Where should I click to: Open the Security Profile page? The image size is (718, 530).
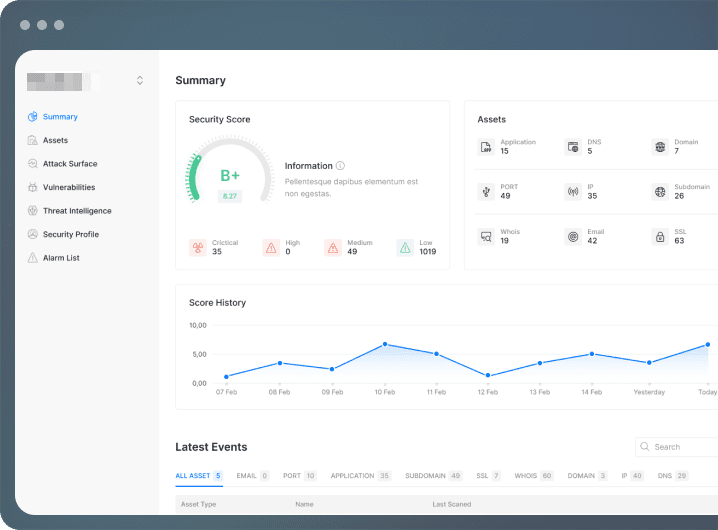(71, 235)
